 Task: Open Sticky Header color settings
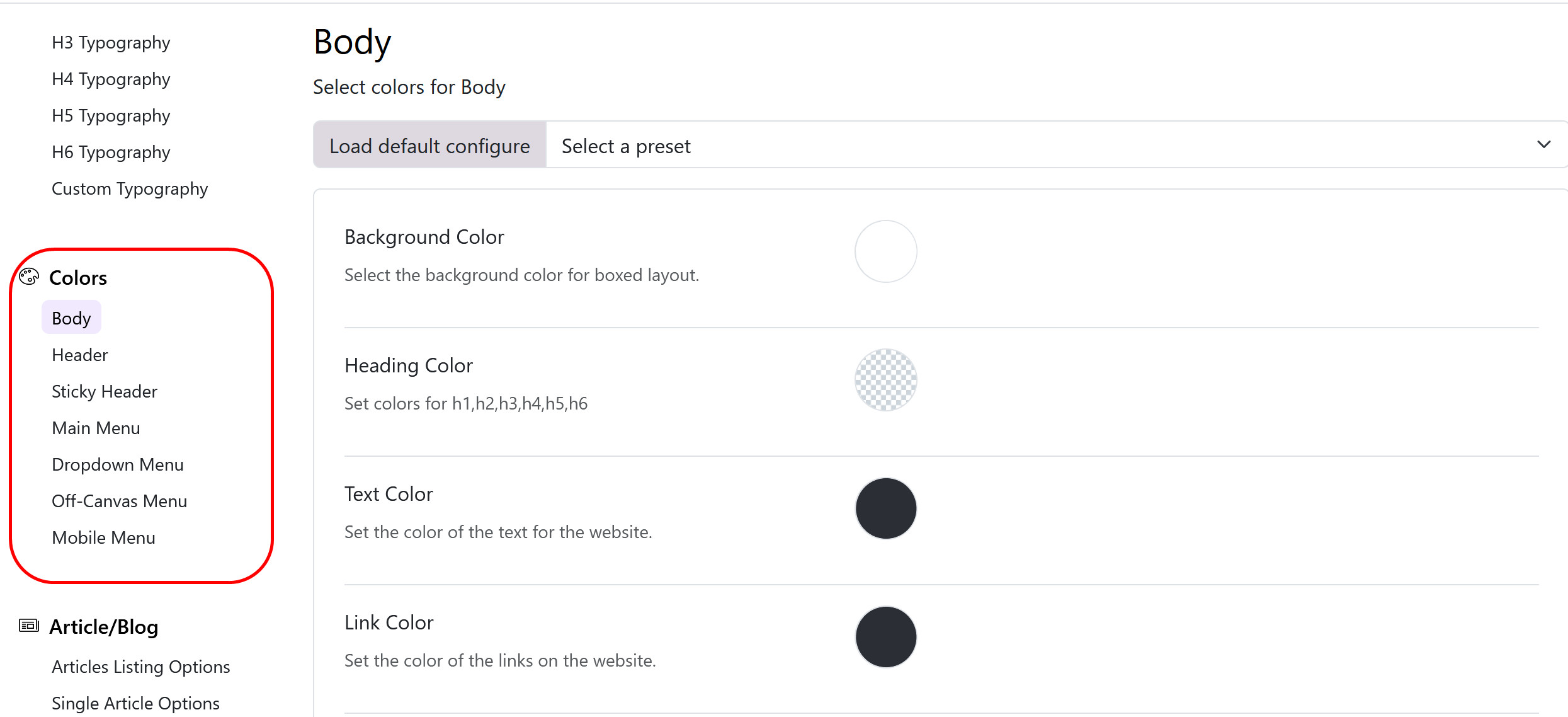(x=105, y=391)
